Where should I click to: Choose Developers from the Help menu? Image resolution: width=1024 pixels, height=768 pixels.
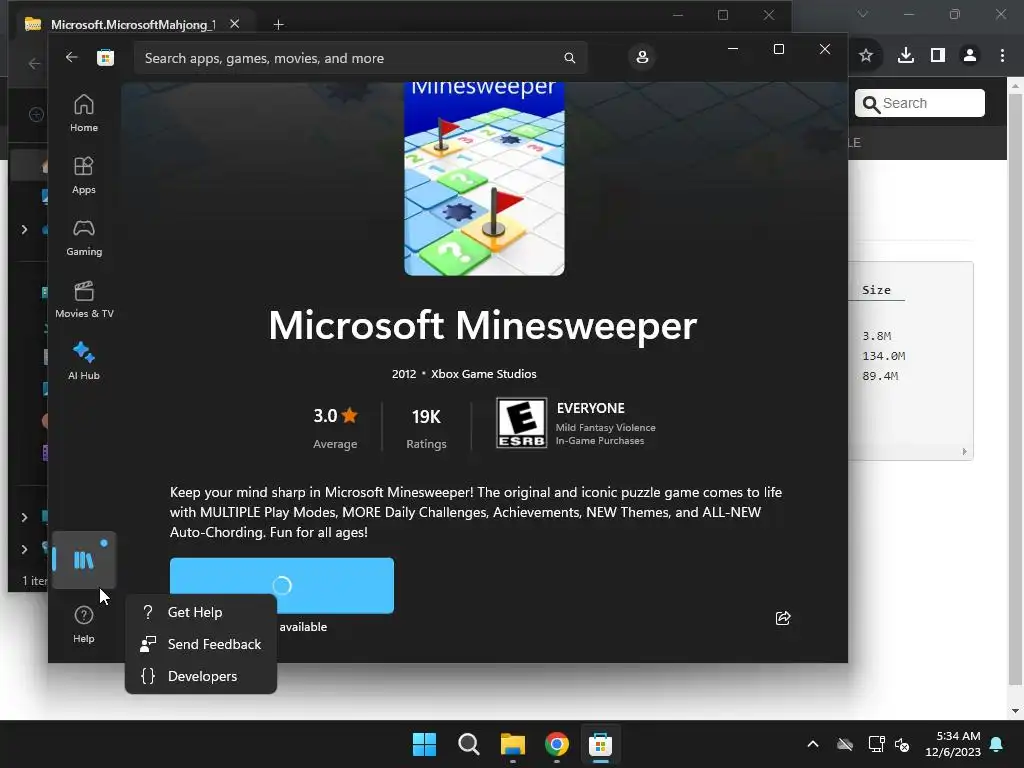pos(200,676)
